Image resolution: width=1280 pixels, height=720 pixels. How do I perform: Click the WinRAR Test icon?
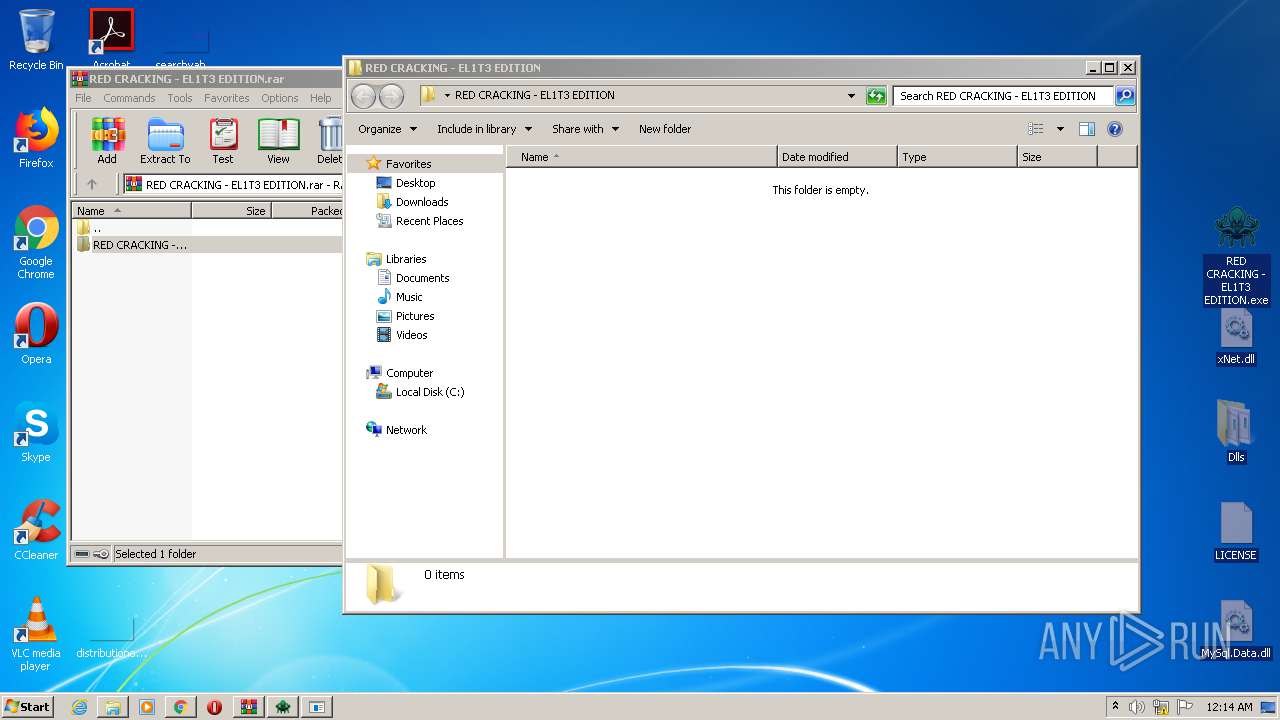223,141
